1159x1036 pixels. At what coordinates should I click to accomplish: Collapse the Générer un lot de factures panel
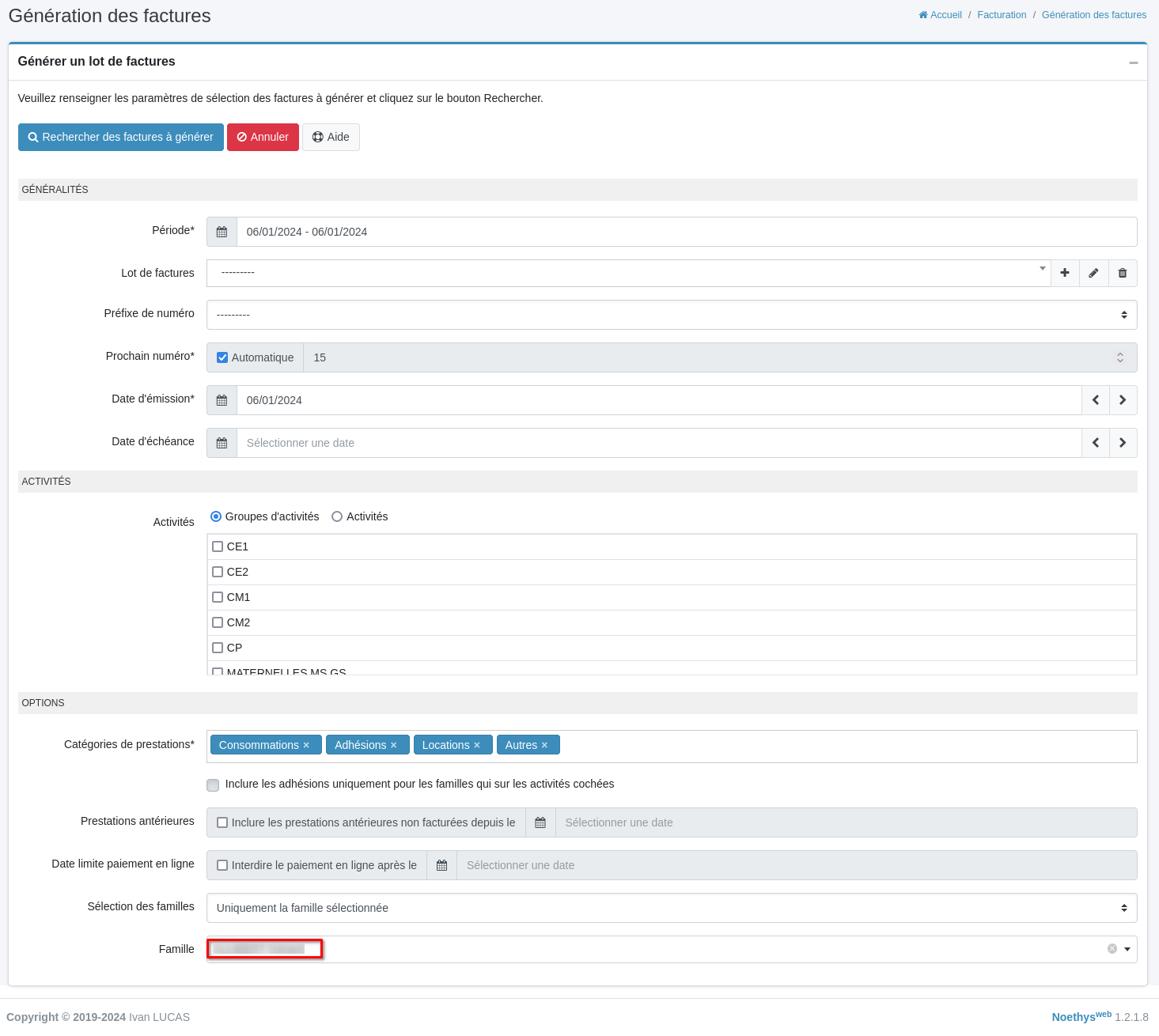[1133, 62]
